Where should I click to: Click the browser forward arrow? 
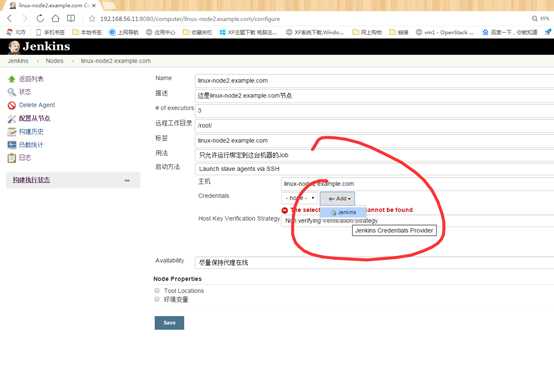click(25, 18)
